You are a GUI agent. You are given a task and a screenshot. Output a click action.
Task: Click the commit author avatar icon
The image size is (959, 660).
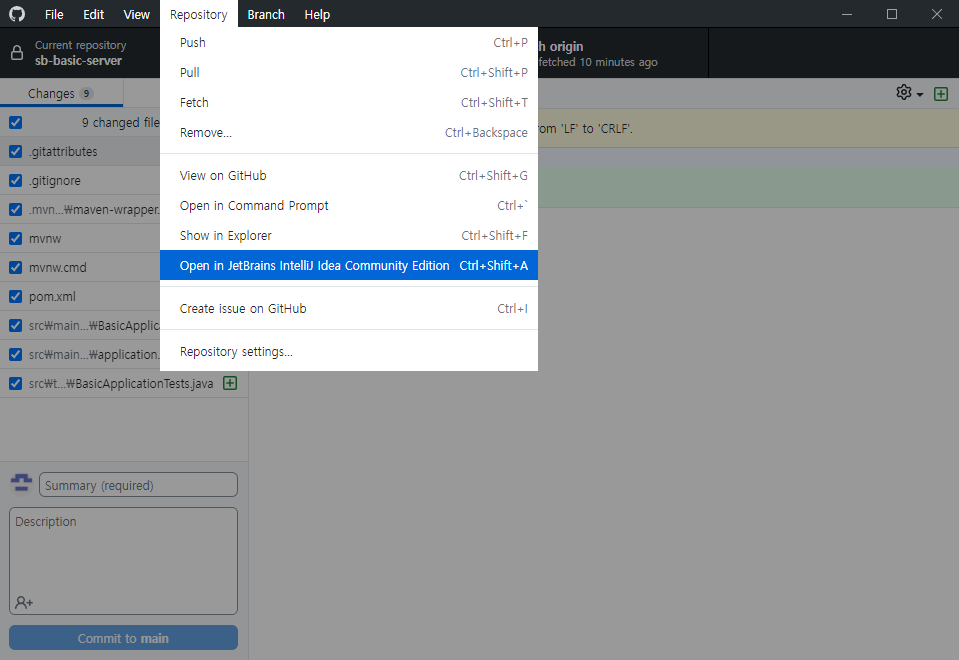21,483
